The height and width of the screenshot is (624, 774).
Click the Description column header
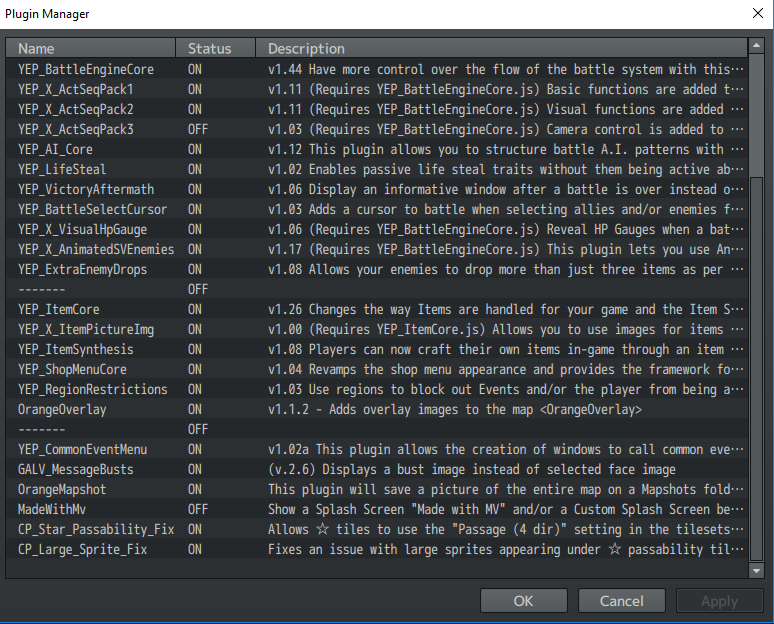point(502,48)
